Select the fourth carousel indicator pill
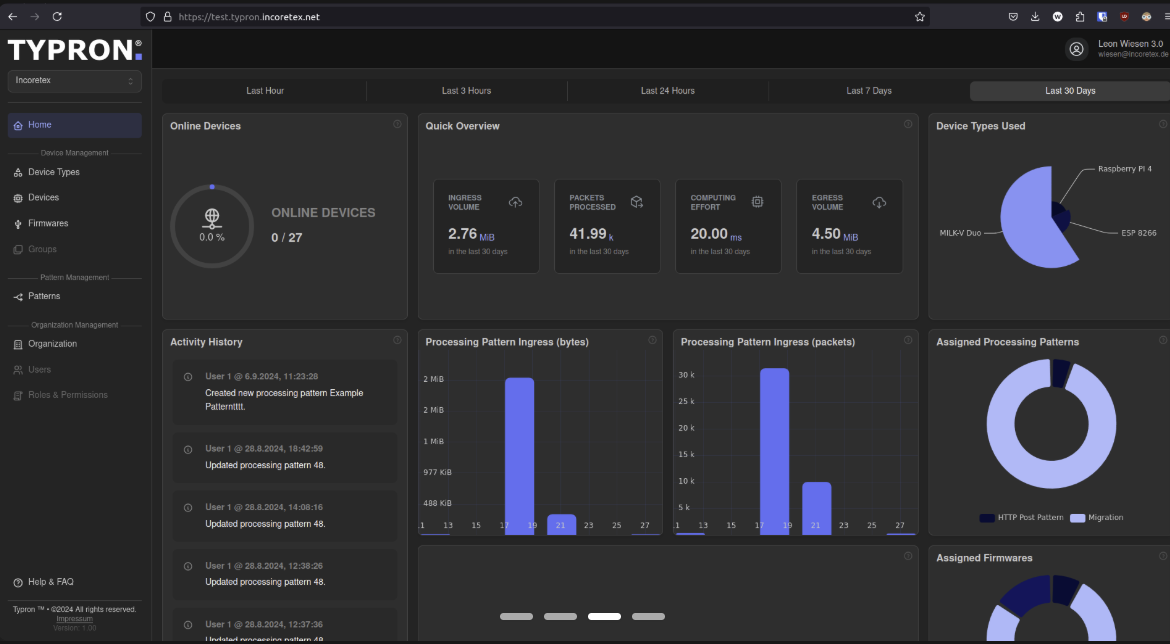This screenshot has height=644, width=1170. point(648,616)
